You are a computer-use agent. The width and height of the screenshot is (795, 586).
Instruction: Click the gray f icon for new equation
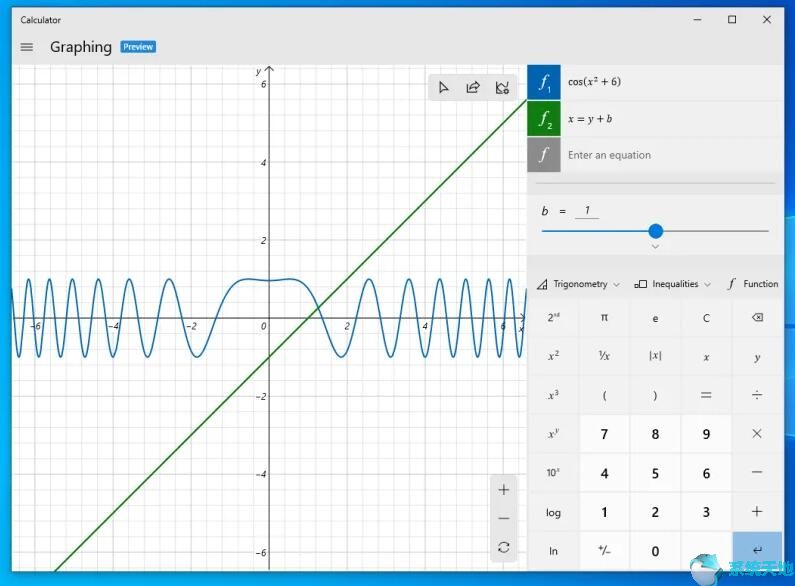[x=544, y=155]
